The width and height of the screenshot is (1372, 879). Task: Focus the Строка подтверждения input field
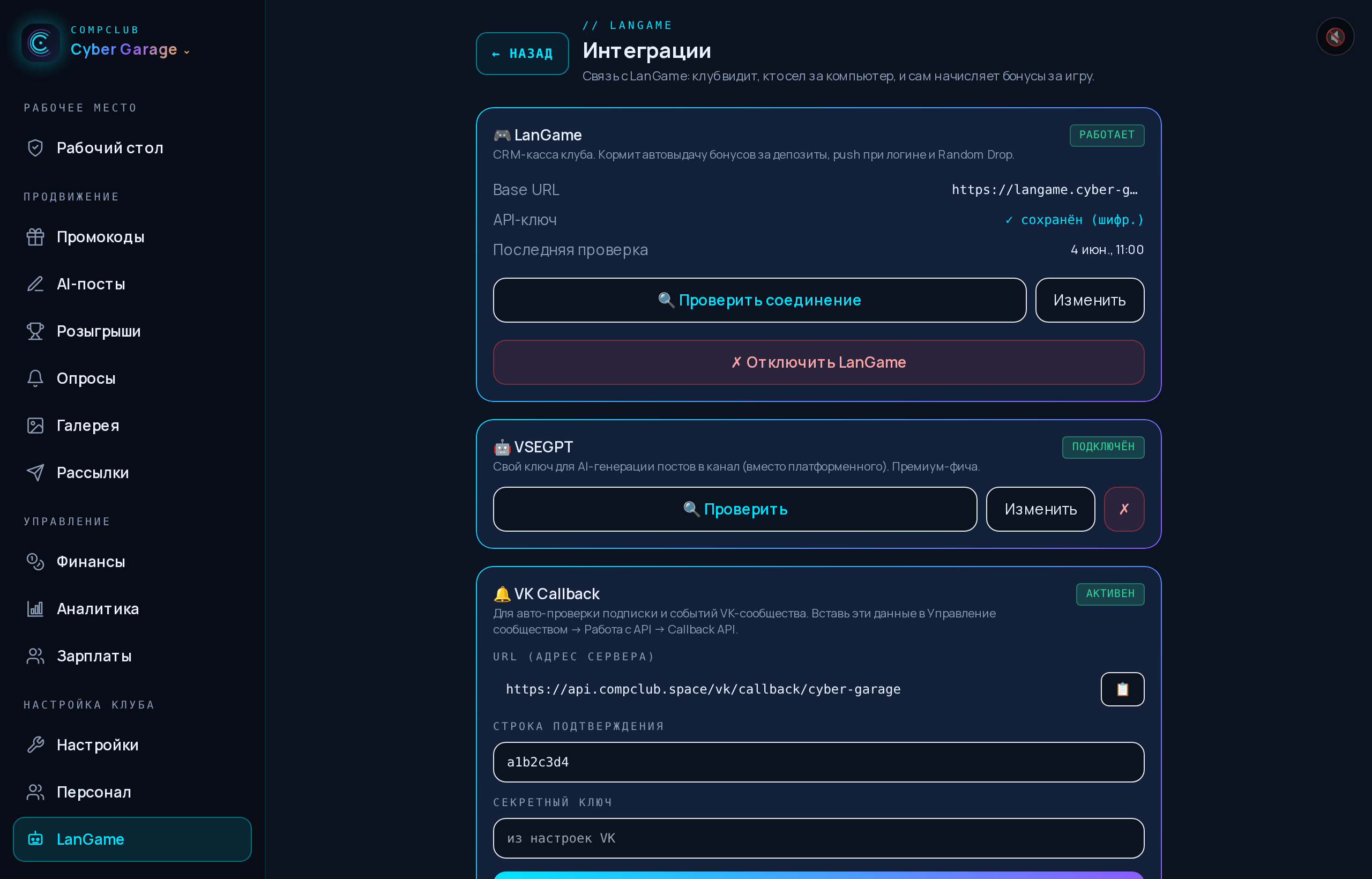818,762
